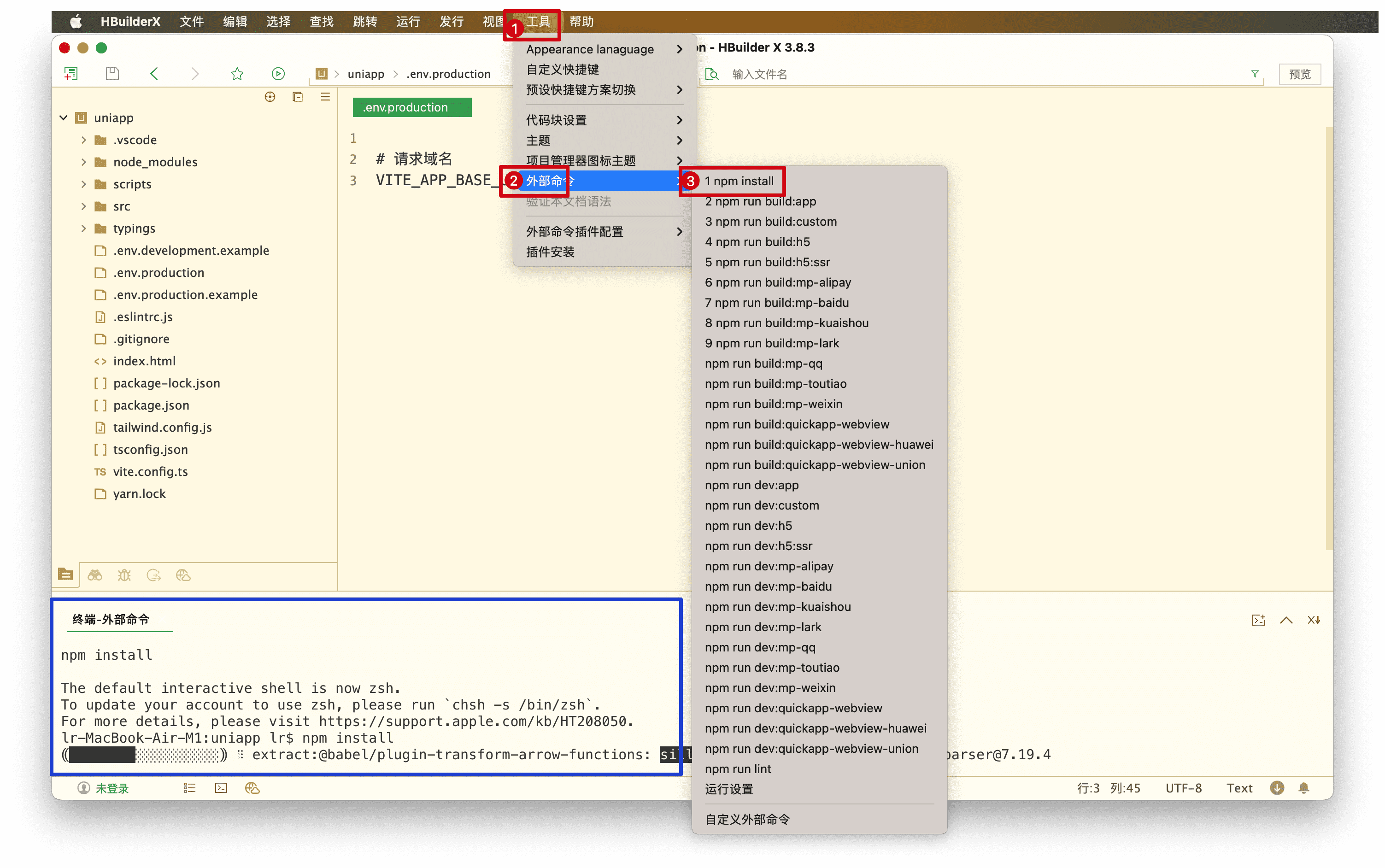The height and width of the screenshot is (868, 1385).
Task: Open the 文件 menu
Action: pyautogui.click(x=191, y=22)
